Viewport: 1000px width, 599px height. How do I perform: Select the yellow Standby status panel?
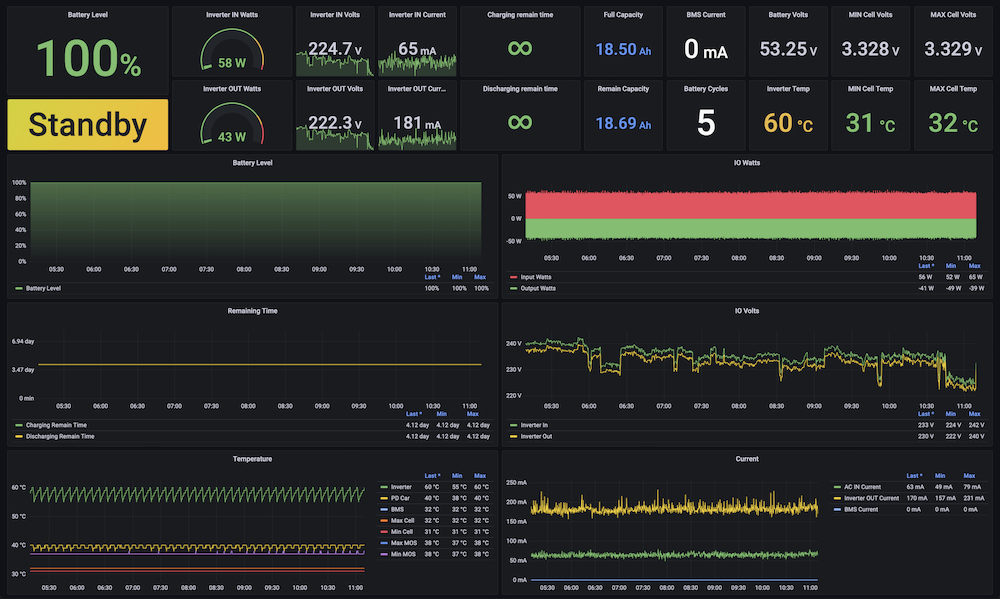[88, 124]
